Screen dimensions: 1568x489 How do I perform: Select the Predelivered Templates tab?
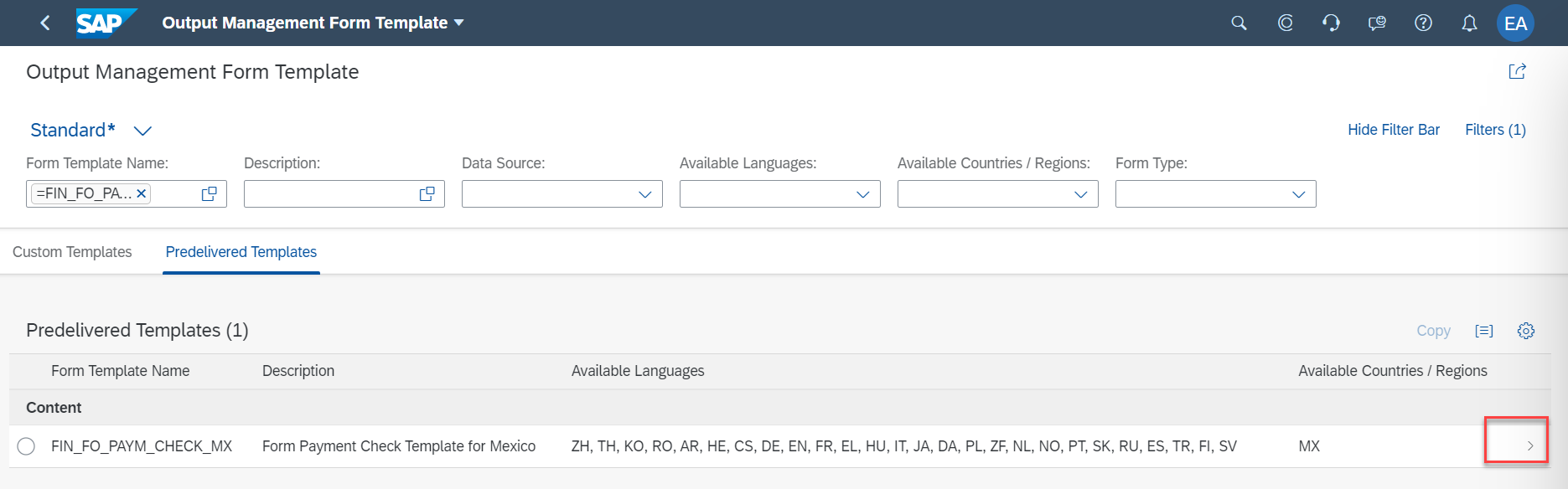[241, 252]
